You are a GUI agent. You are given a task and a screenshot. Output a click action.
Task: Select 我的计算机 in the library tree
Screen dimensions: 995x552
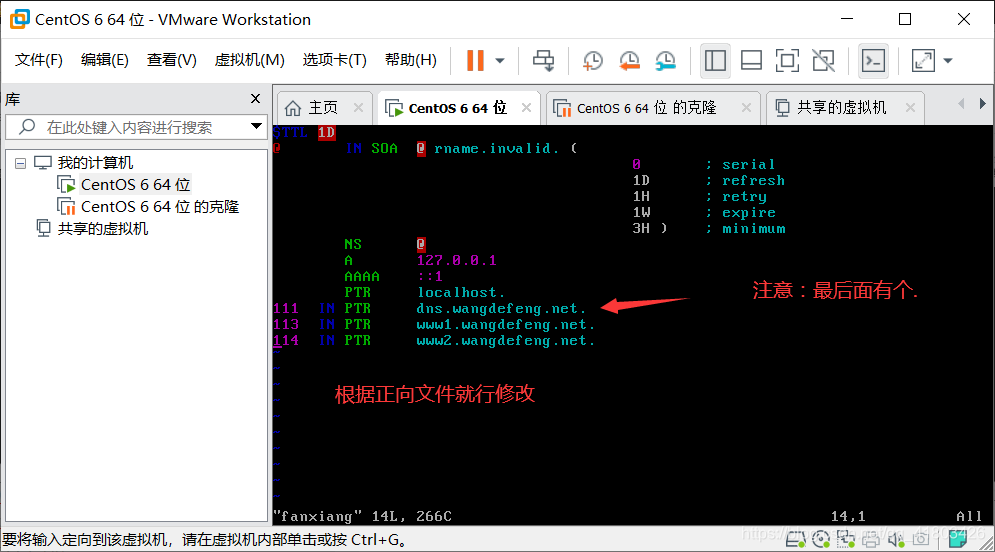95,162
